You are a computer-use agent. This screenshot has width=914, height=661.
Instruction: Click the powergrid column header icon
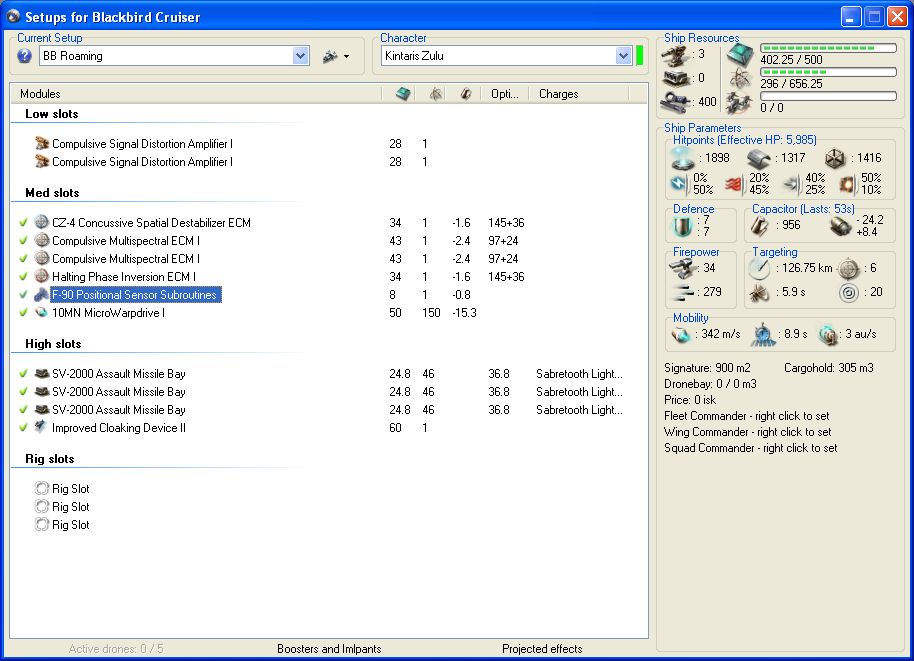tap(435, 93)
